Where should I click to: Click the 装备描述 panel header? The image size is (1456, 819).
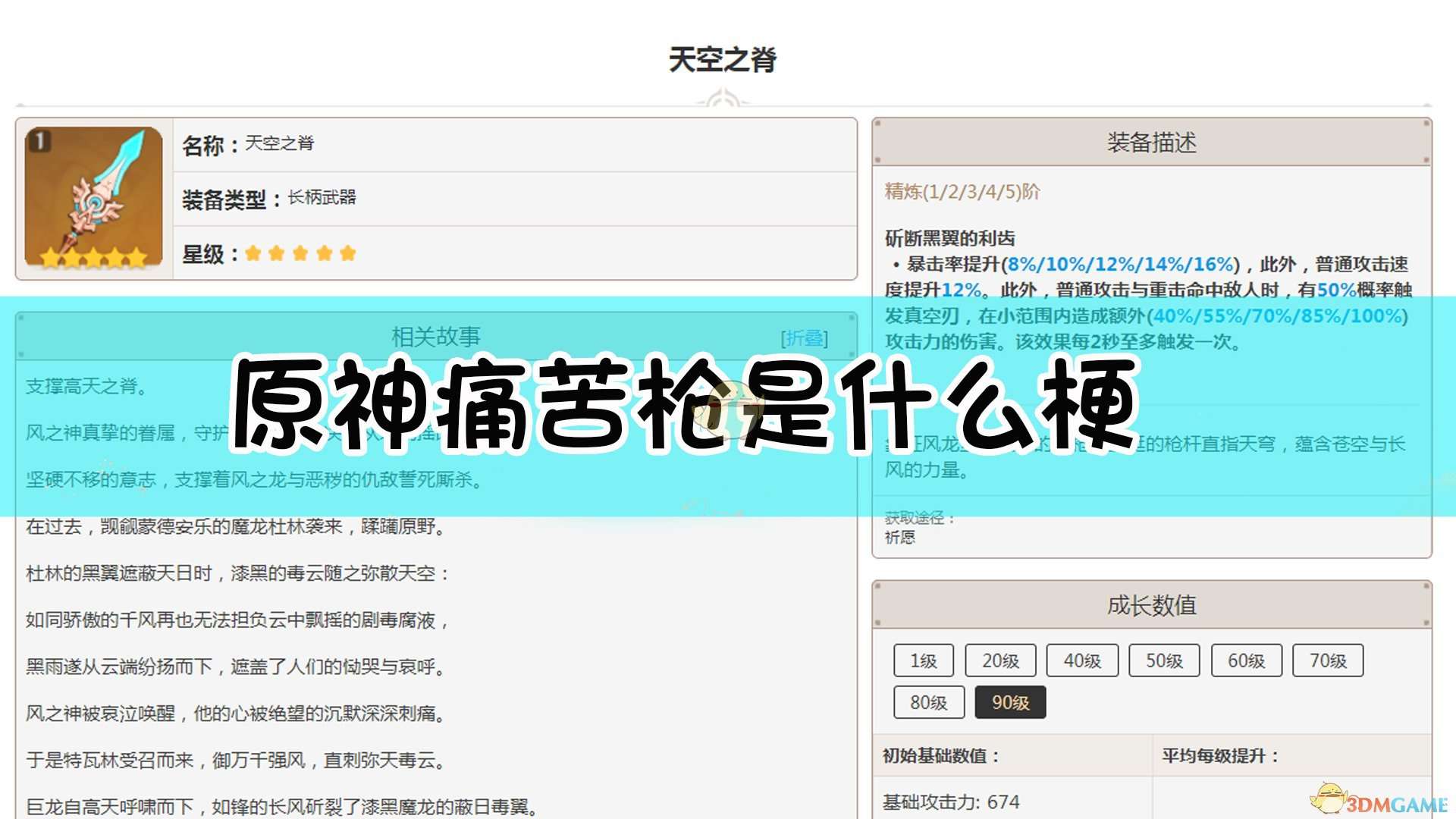(1151, 142)
